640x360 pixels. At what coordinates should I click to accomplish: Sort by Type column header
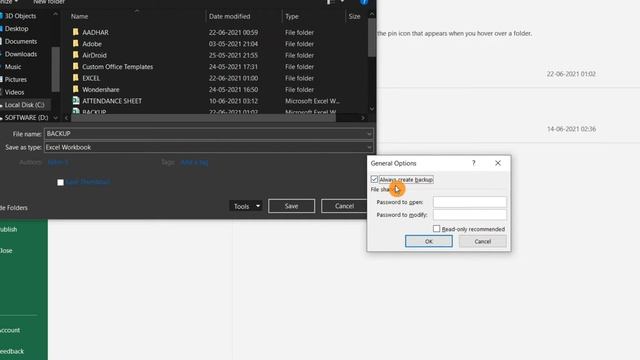click(292, 16)
